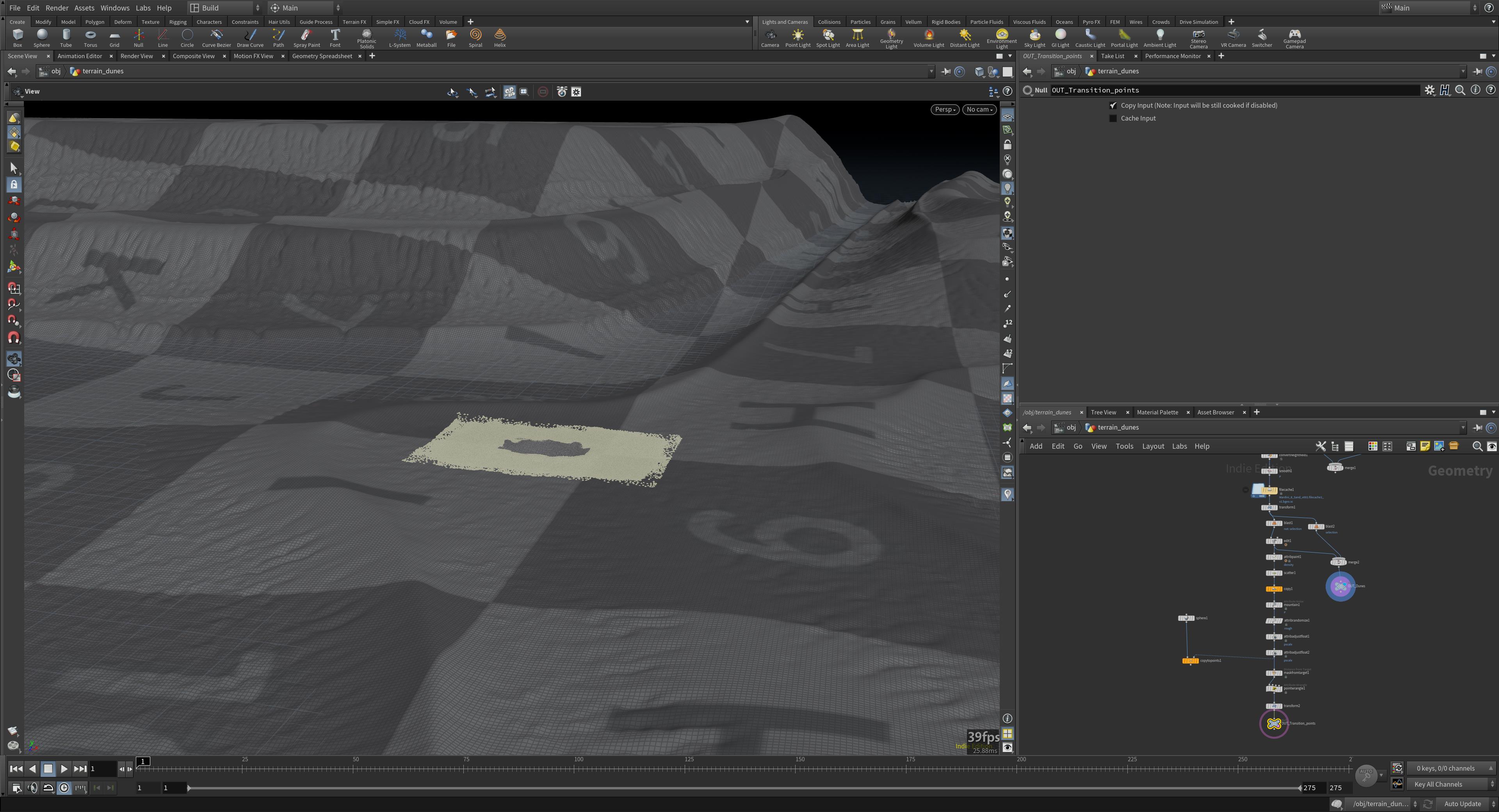1499x812 pixels.
Task: Toggle the pin on the parameter pane
Action: pyautogui.click(x=1478, y=71)
